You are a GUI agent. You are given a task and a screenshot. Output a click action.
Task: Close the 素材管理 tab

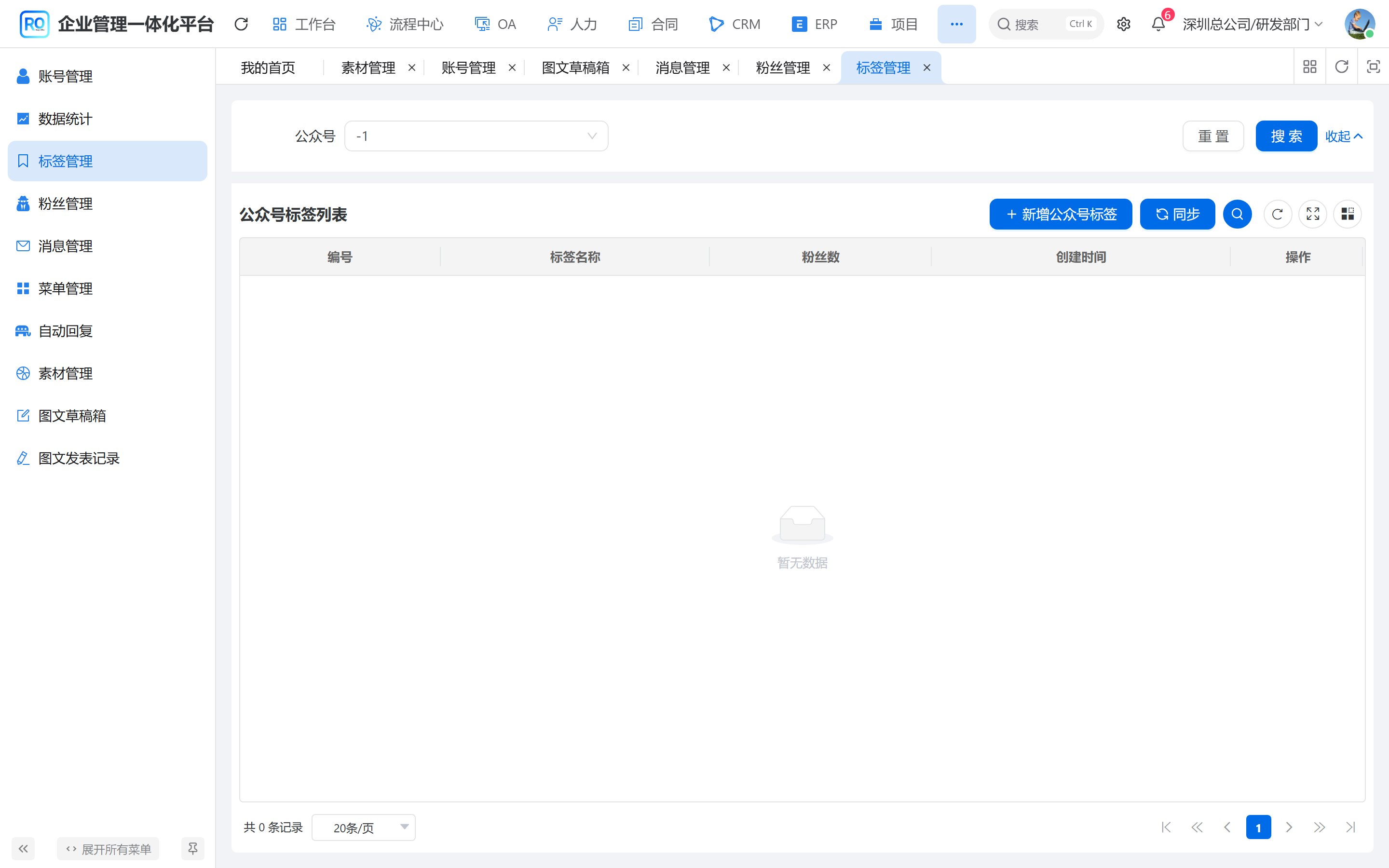[411, 68]
